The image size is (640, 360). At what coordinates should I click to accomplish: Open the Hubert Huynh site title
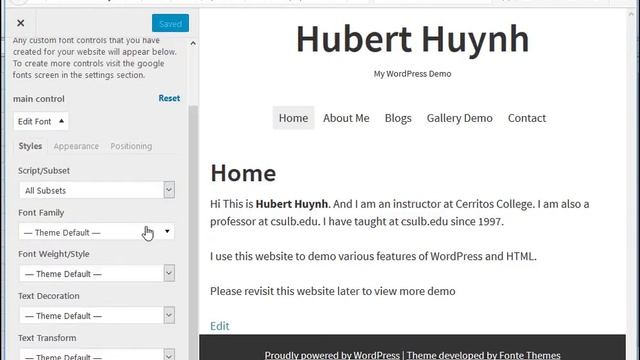tap(412, 40)
